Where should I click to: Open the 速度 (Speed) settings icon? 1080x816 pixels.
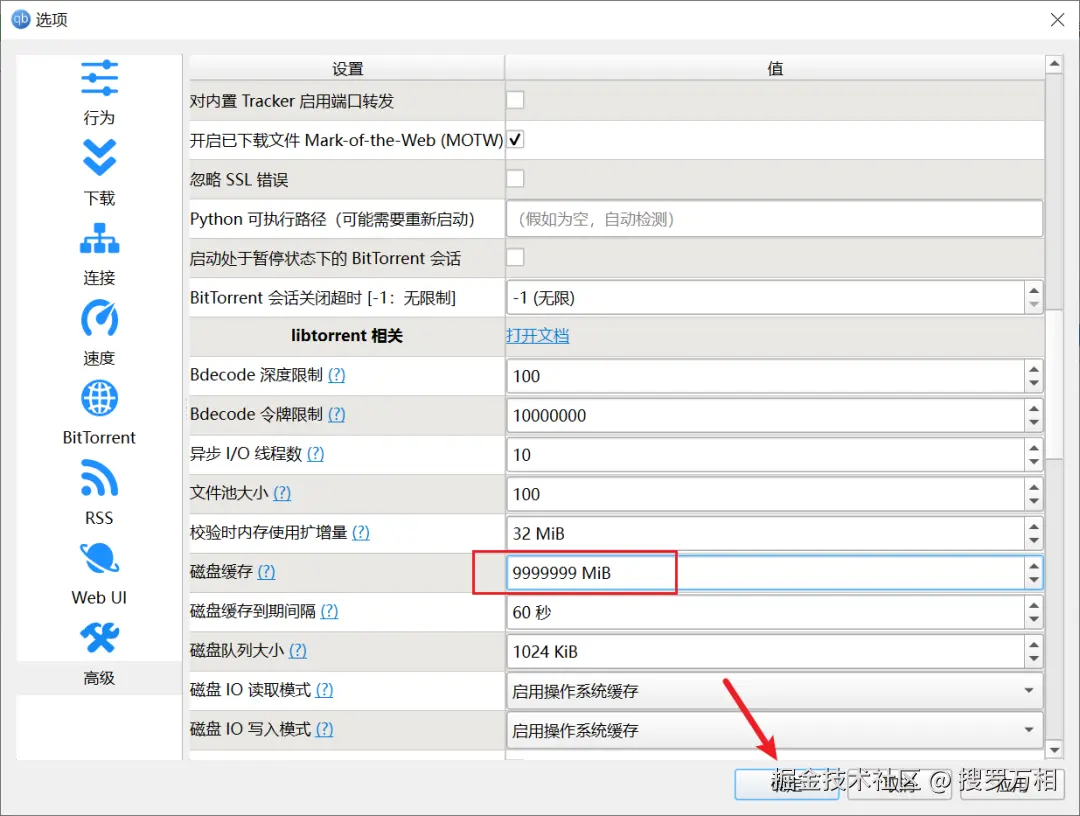click(x=99, y=317)
